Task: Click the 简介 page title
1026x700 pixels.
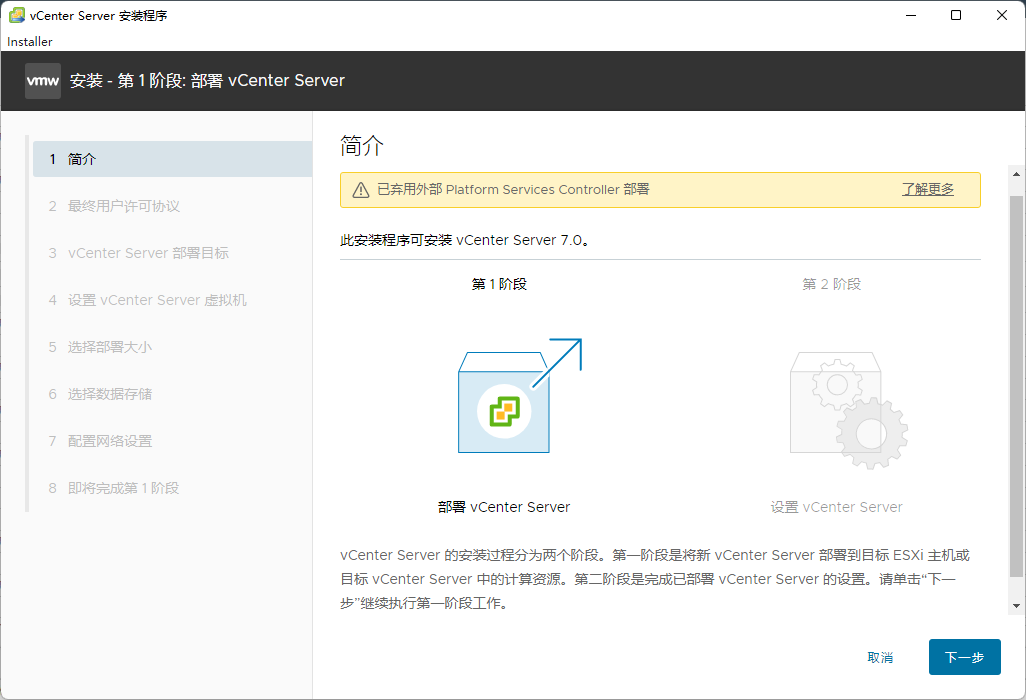Action: pyautogui.click(x=362, y=145)
